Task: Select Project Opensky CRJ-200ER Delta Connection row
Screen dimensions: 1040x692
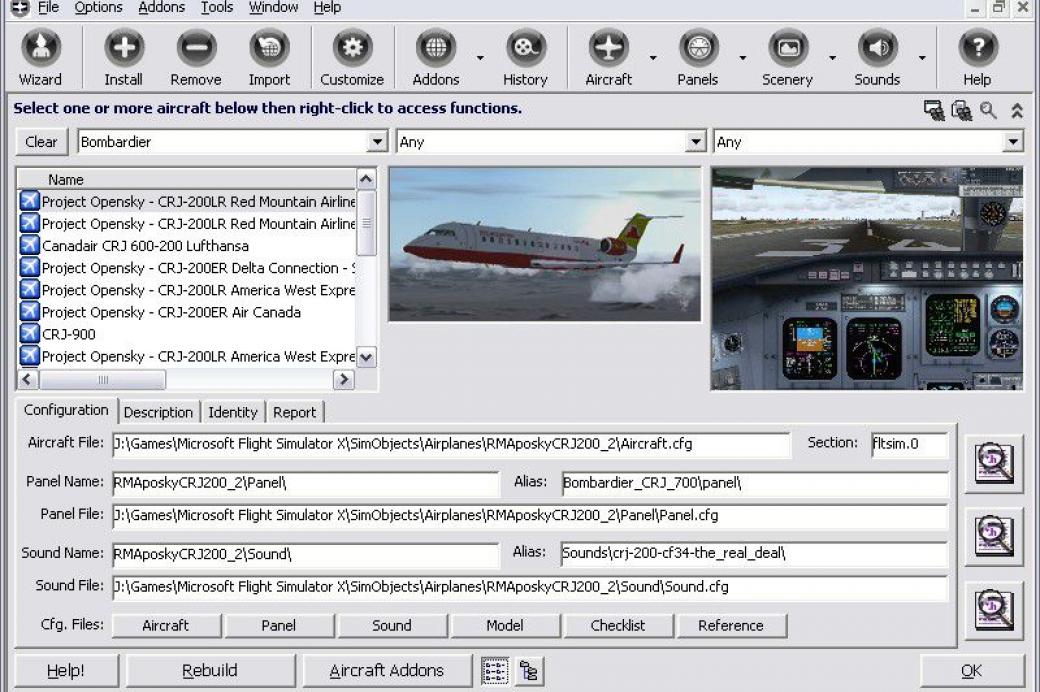Action: click(x=187, y=267)
